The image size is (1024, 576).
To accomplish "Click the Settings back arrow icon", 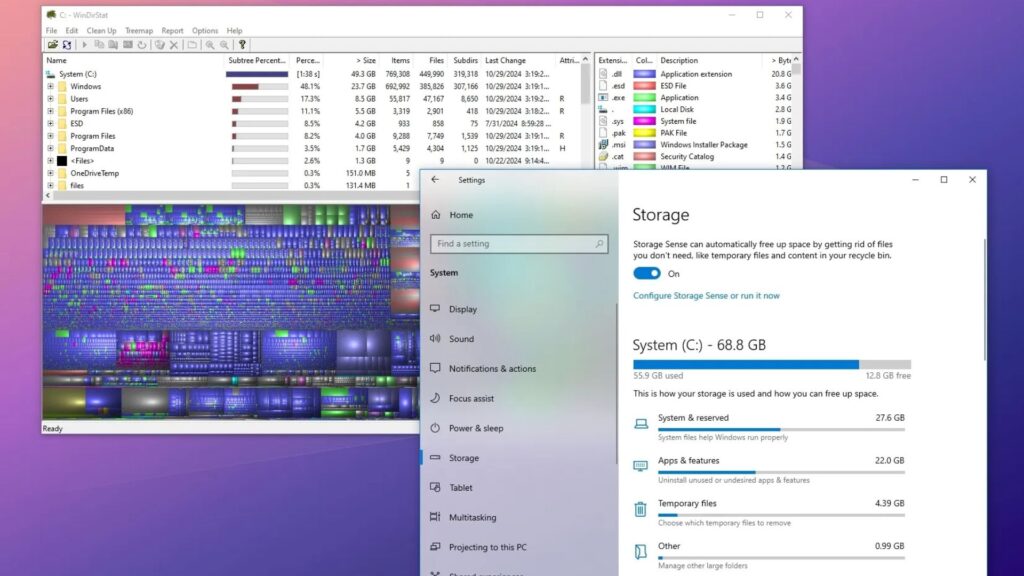I will [435, 180].
